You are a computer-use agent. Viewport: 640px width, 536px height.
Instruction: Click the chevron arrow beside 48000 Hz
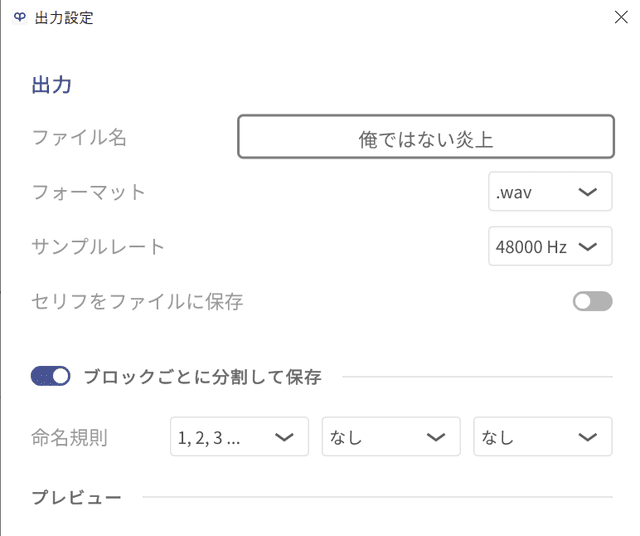click(587, 247)
